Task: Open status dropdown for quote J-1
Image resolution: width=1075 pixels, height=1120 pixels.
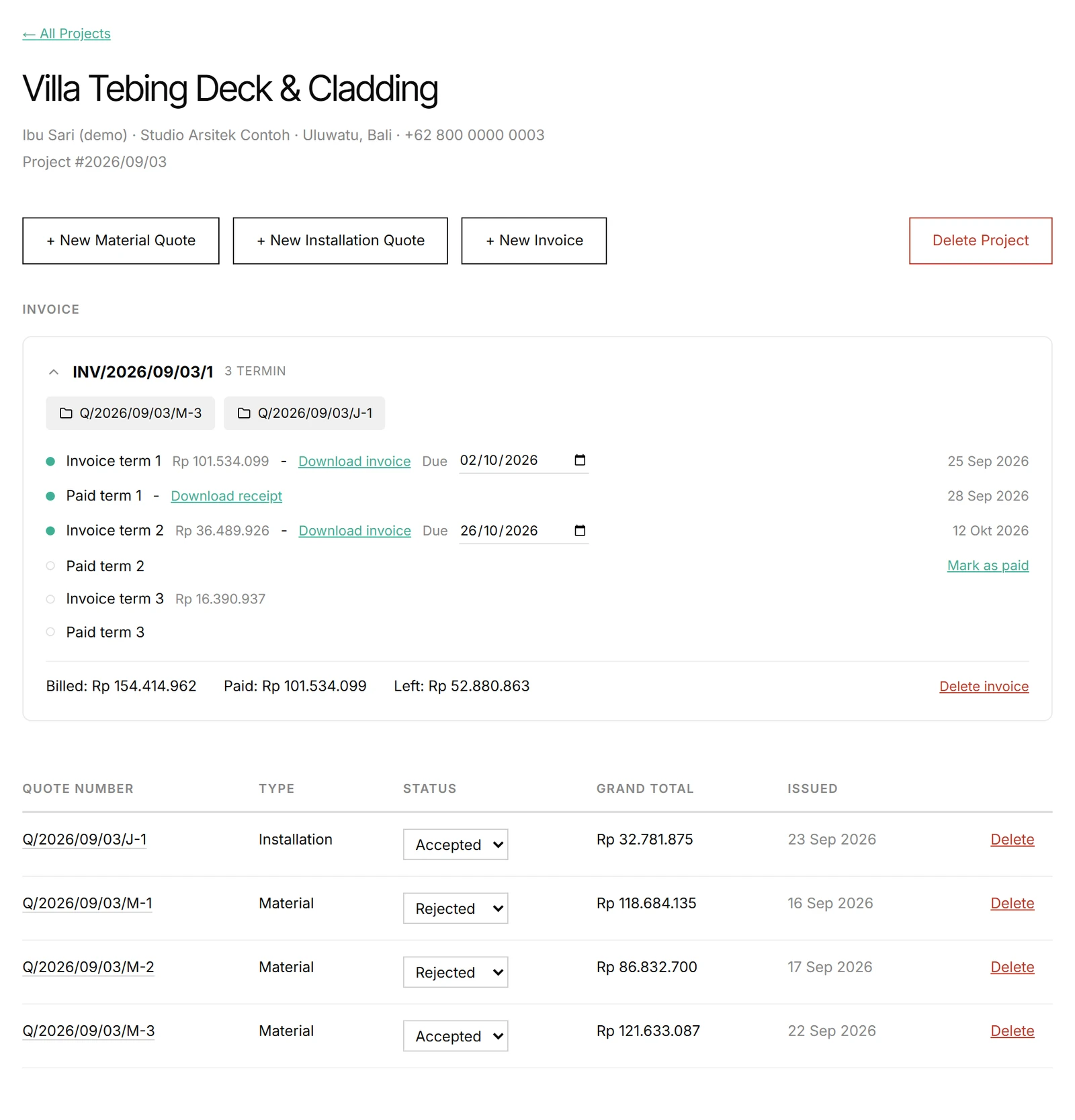Action: click(x=456, y=845)
